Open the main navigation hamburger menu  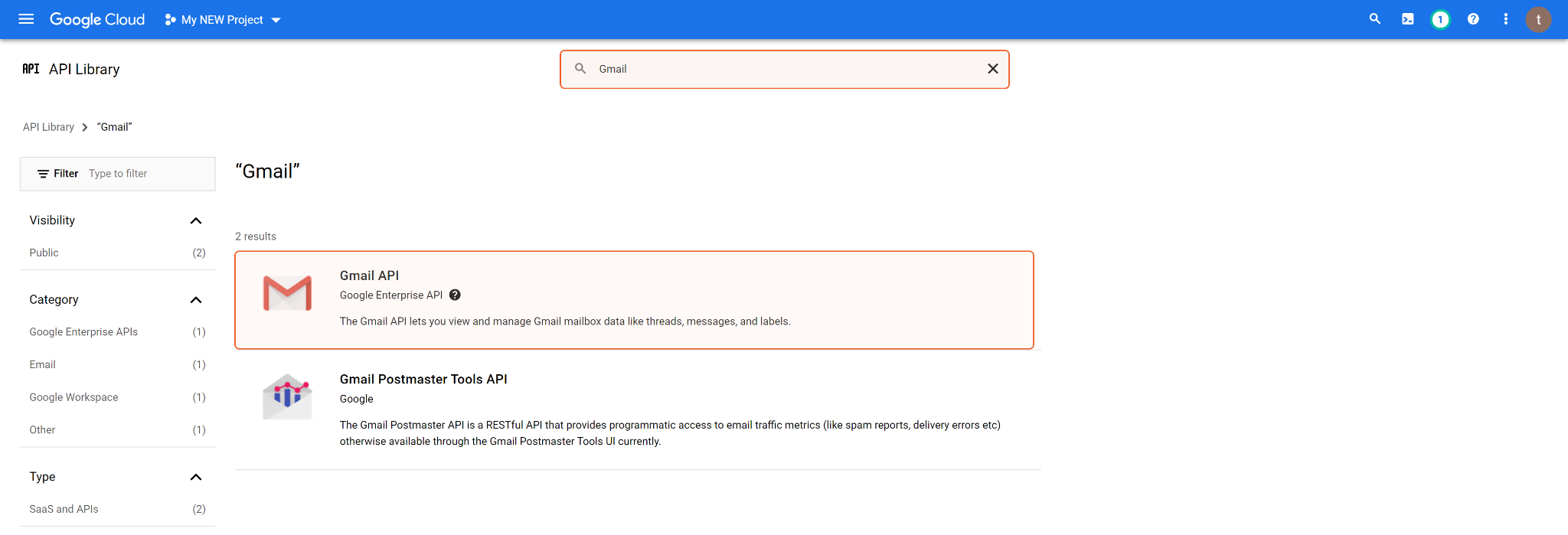click(x=26, y=19)
